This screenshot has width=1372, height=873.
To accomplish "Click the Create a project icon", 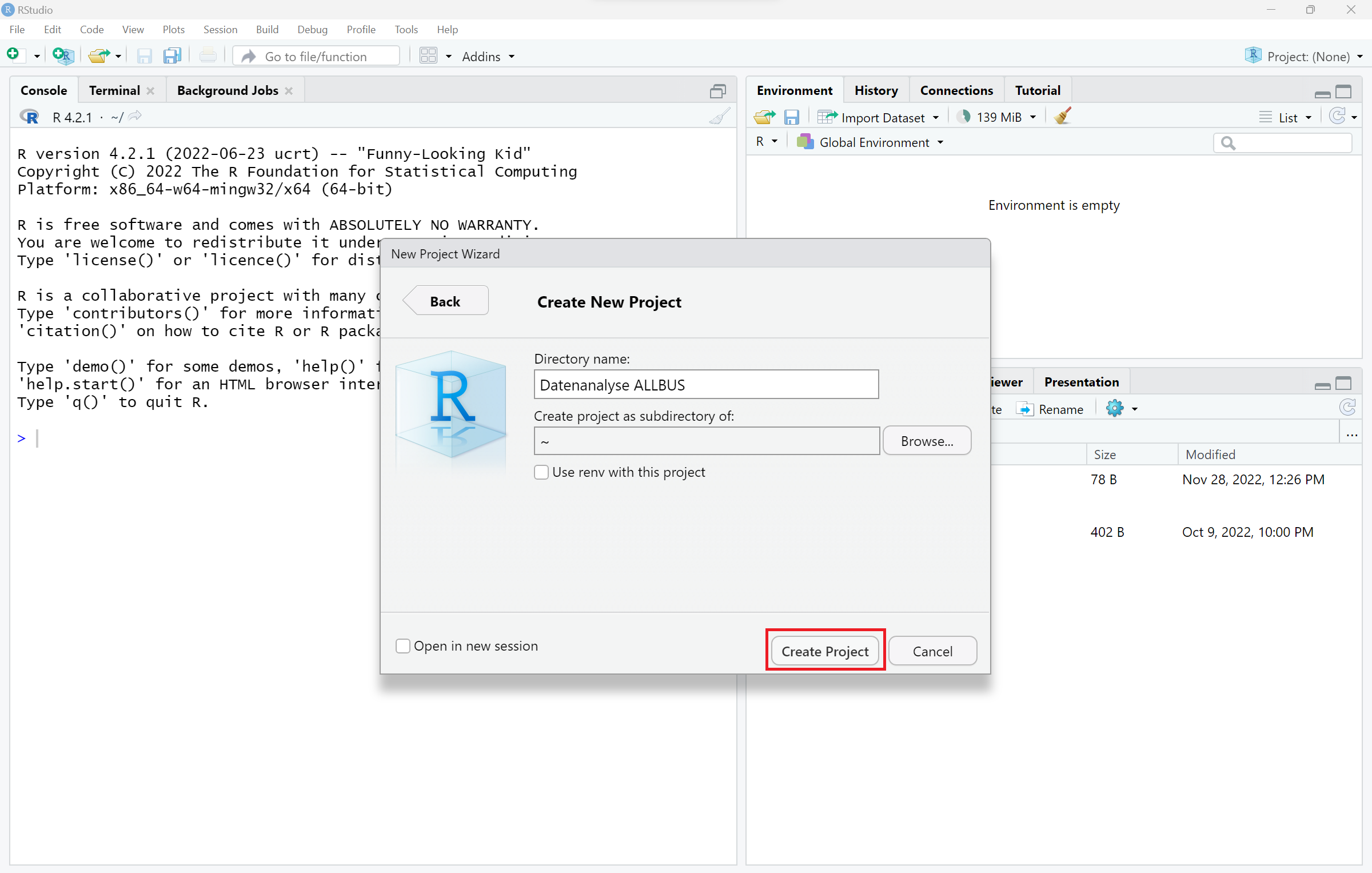I will 63,55.
